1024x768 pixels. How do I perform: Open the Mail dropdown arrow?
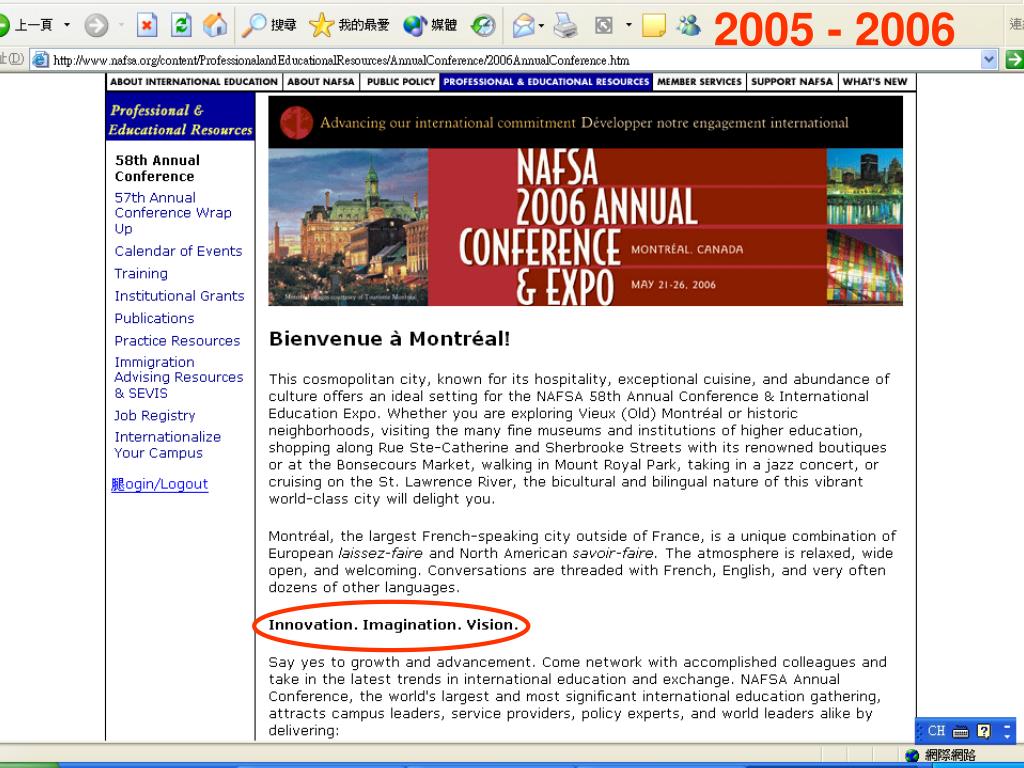tap(541, 26)
